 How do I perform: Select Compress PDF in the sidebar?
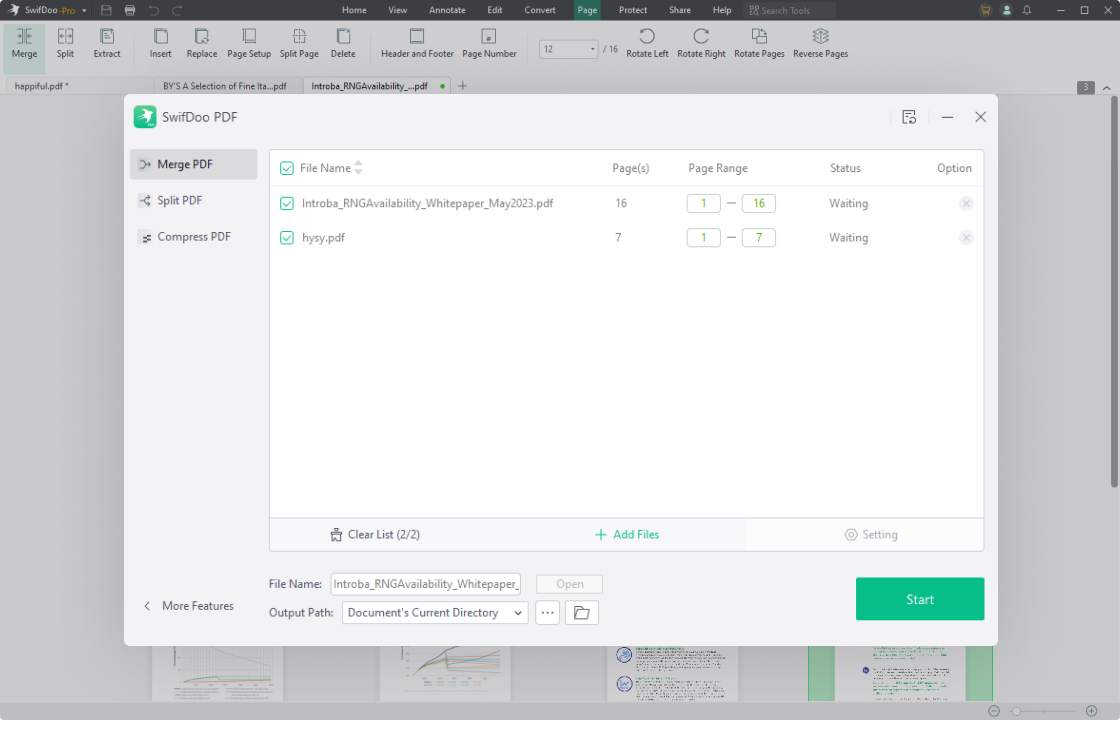click(x=194, y=237)
